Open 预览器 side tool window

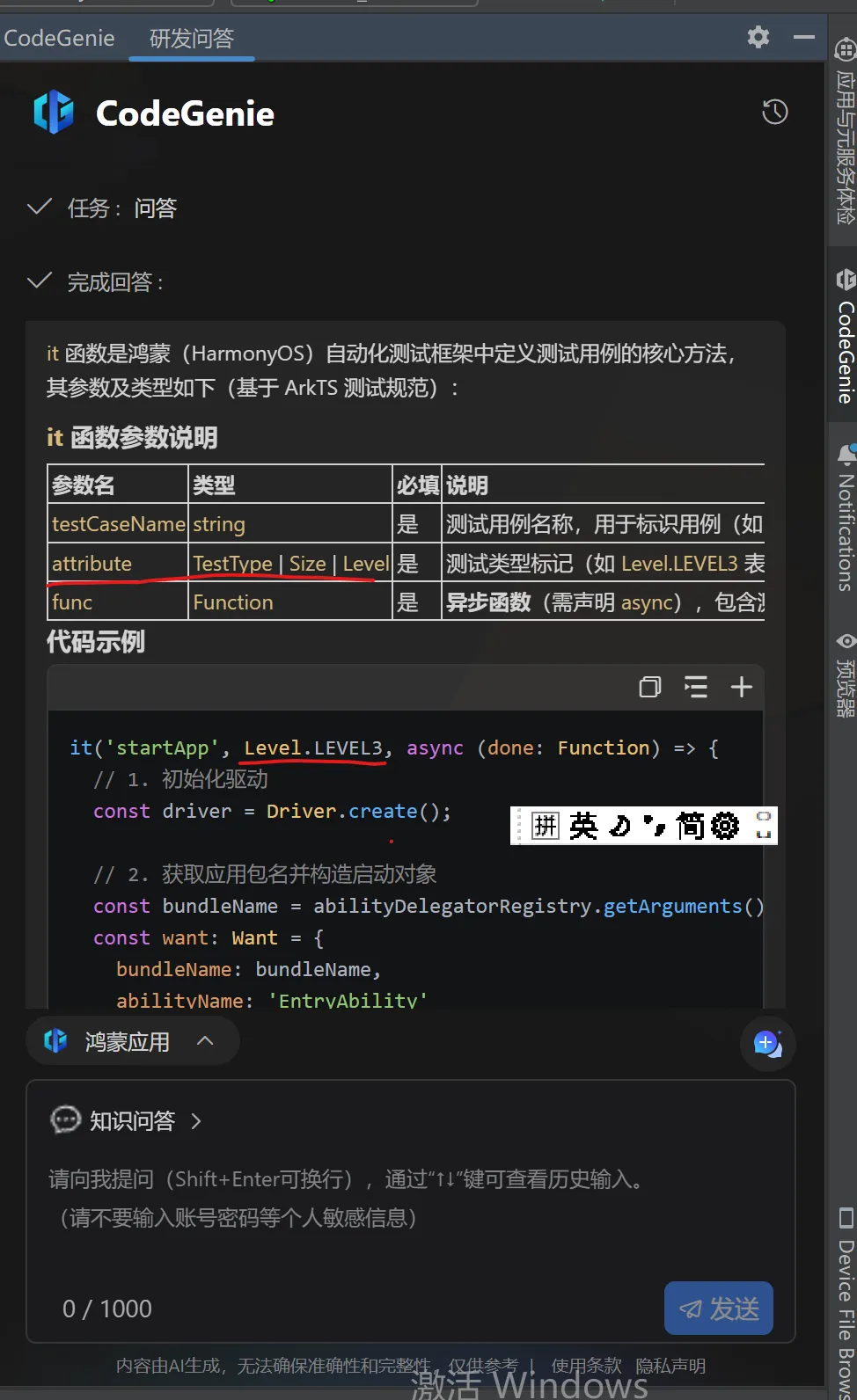(x=846, y=674)
